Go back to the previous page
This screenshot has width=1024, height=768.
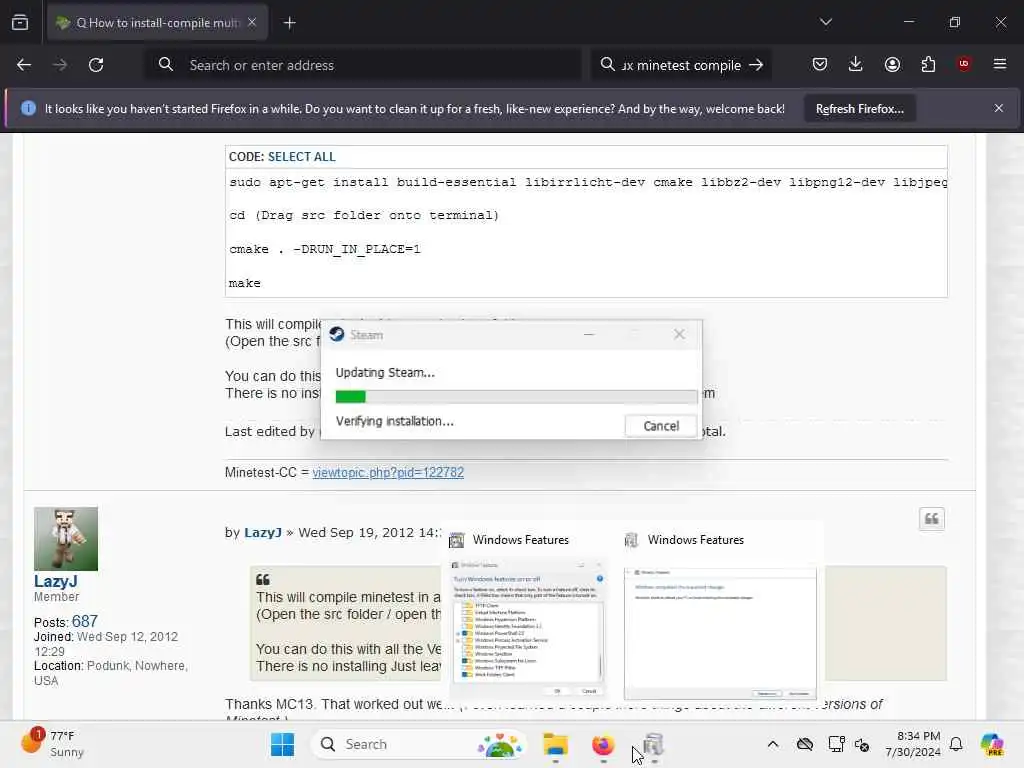tap(24, 65)
